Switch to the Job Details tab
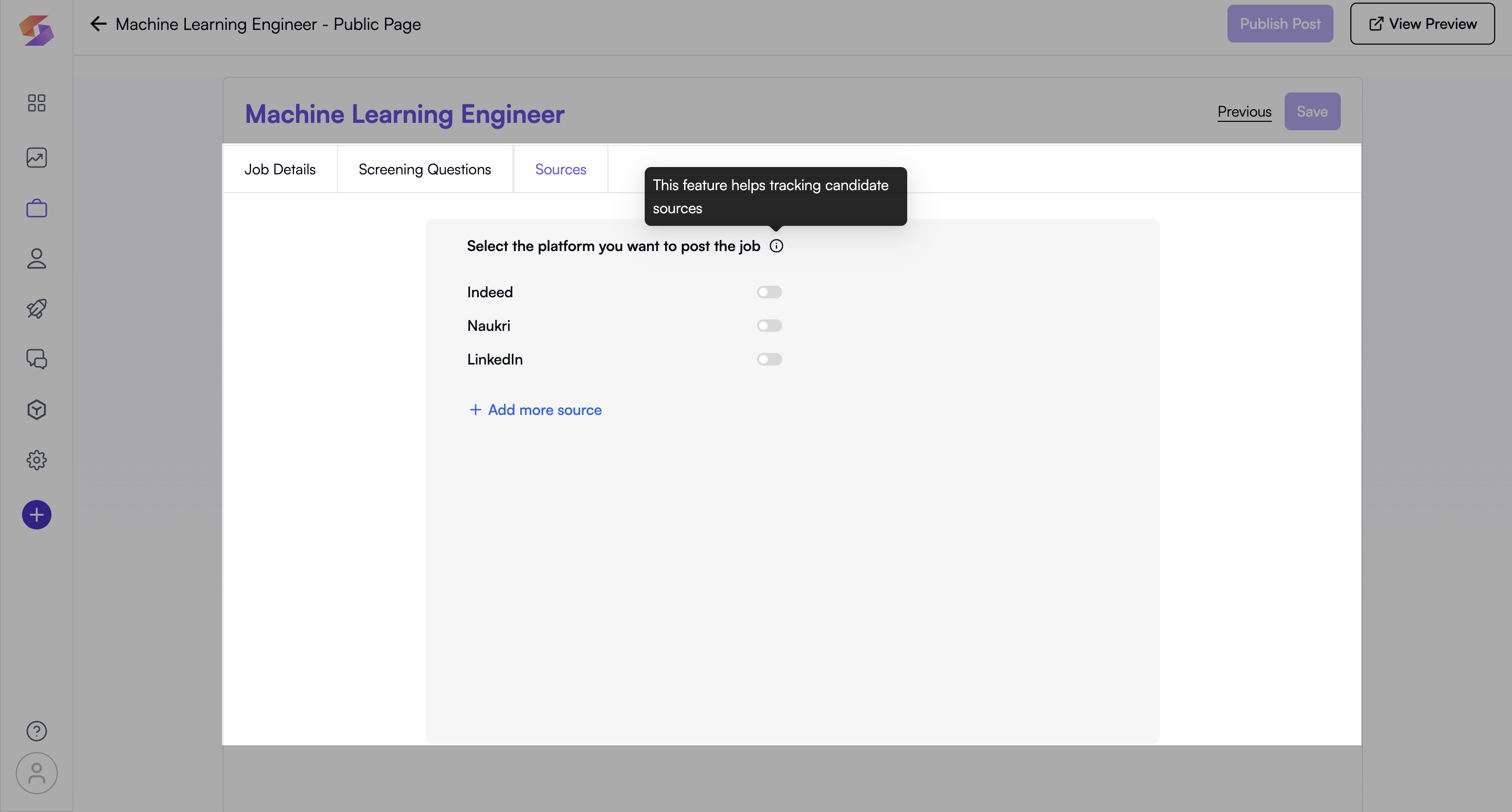Image resolution: width=1512 pixels, height=812 pixels. (280, 170)
